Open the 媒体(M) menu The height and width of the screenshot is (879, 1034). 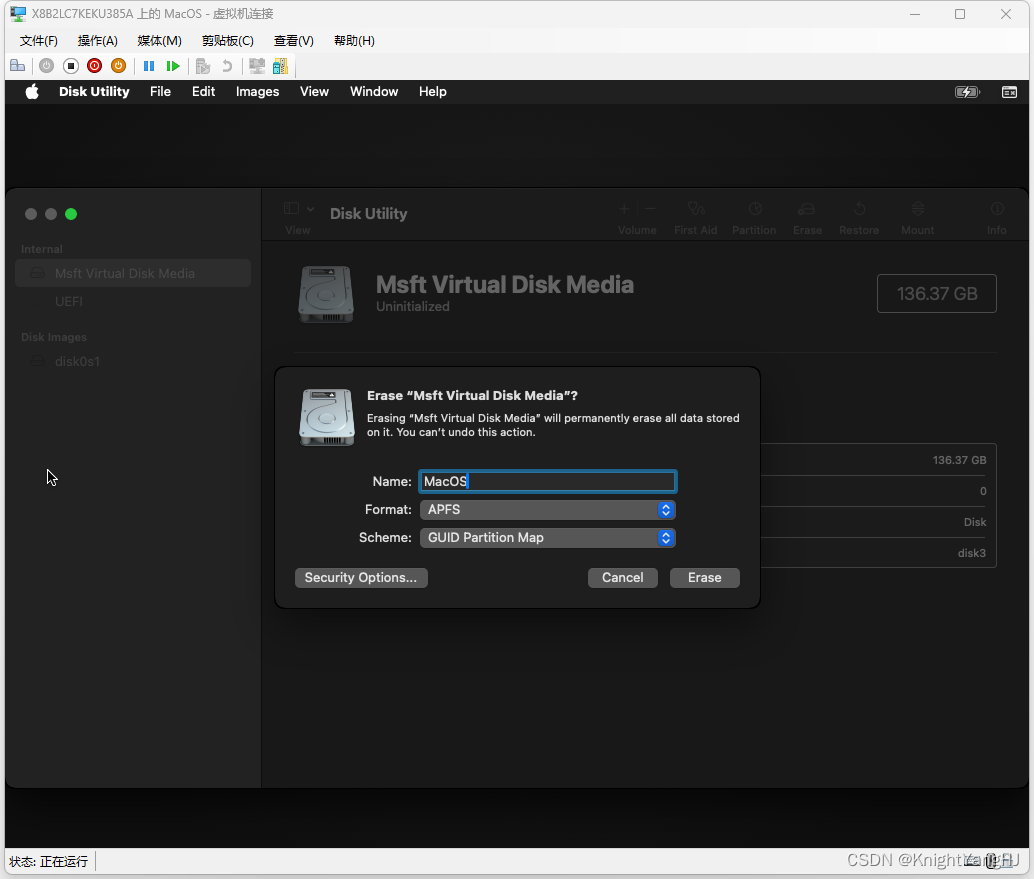point(160,41)
